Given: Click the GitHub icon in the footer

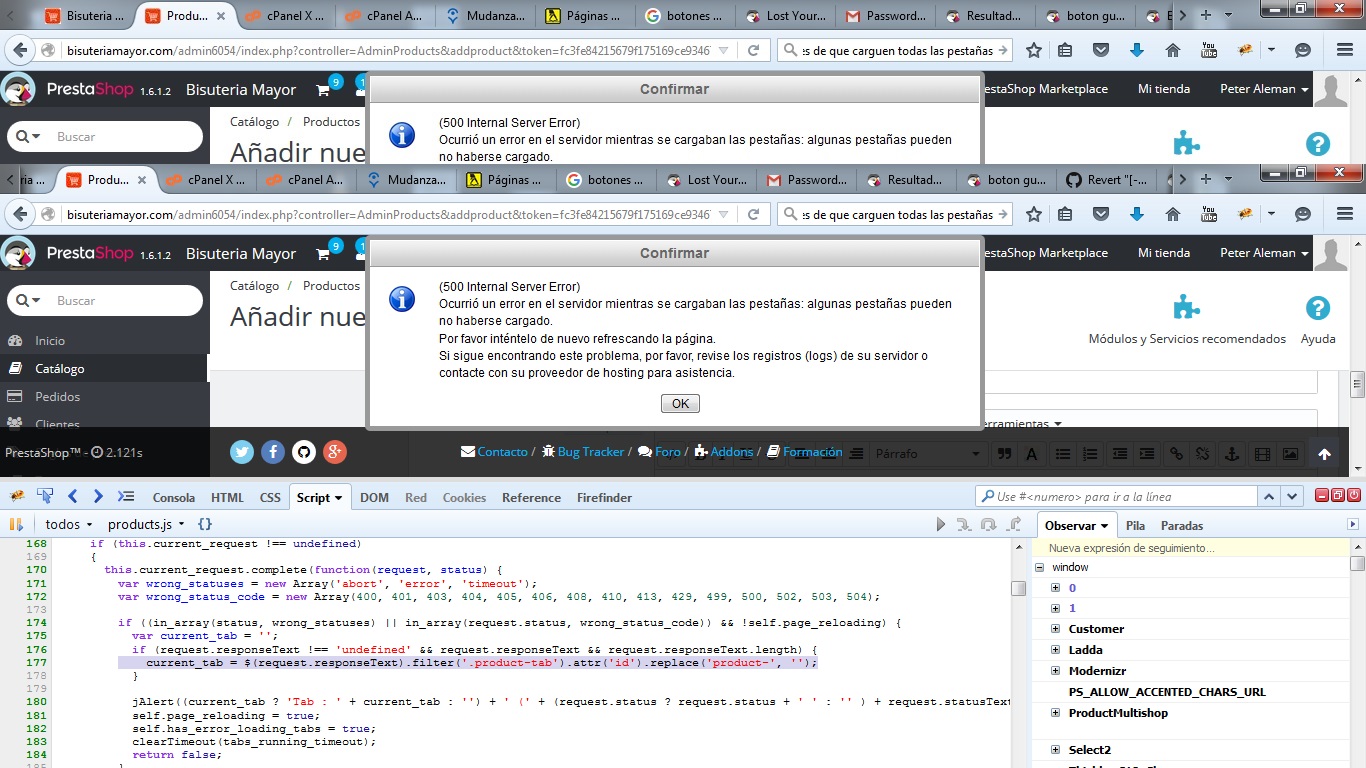Looking at the screenshot, I should [304, 452].
